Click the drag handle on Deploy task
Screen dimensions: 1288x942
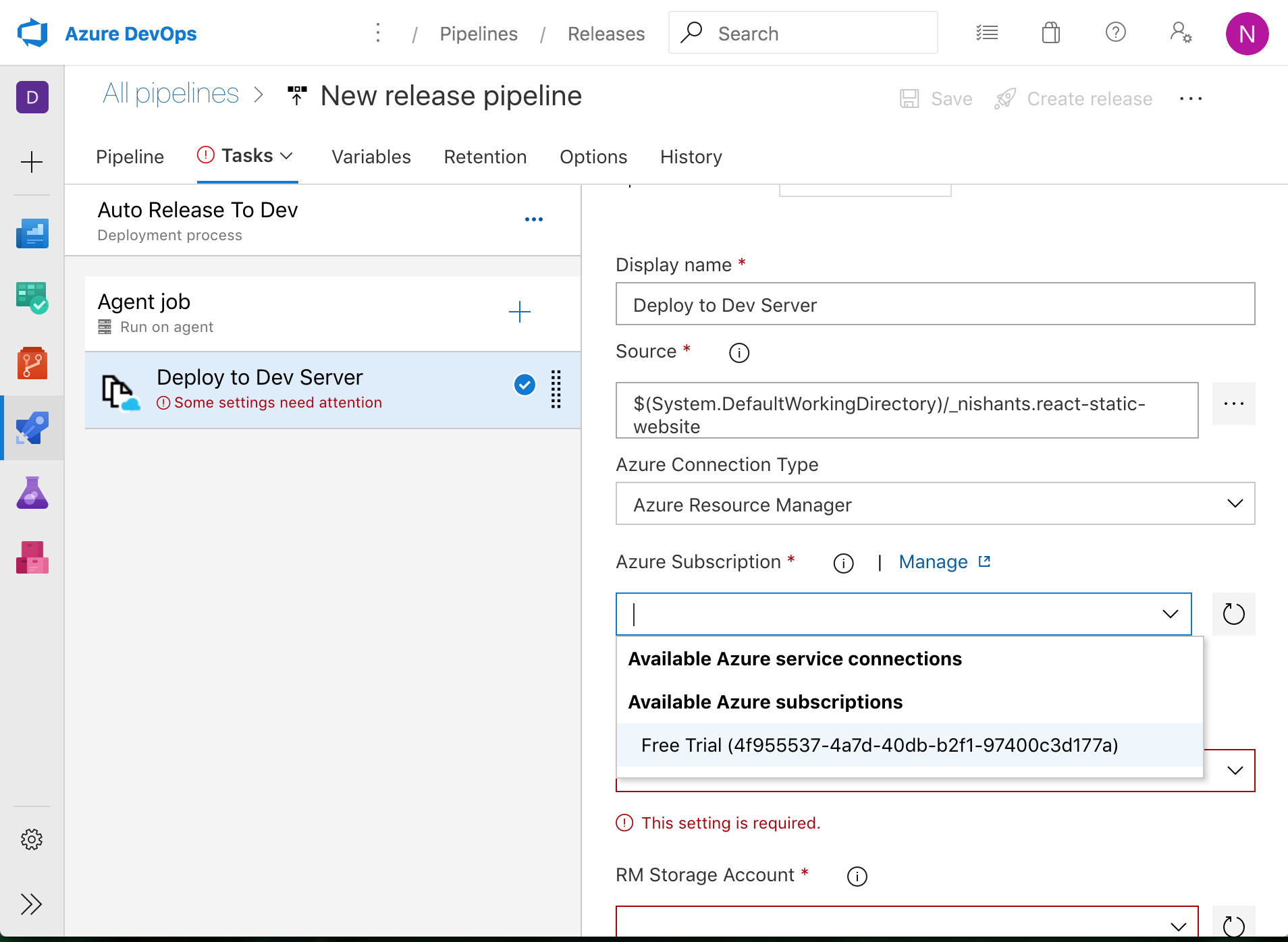tap(556, 389)
